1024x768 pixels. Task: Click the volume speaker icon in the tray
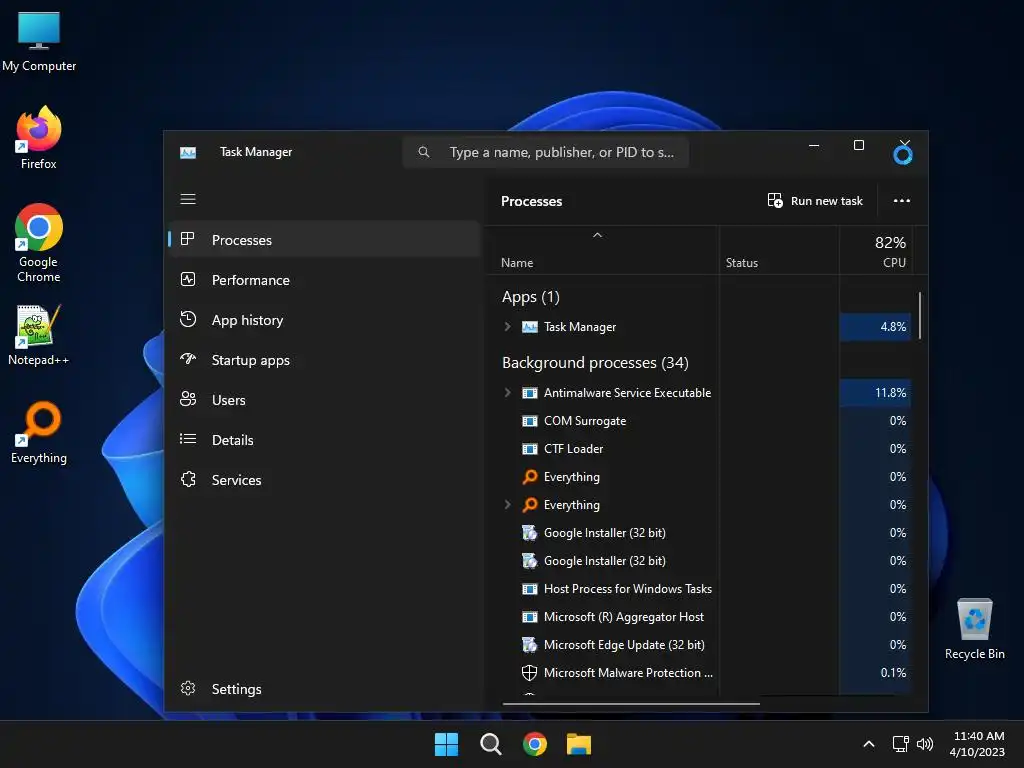(x=925, y=744)
